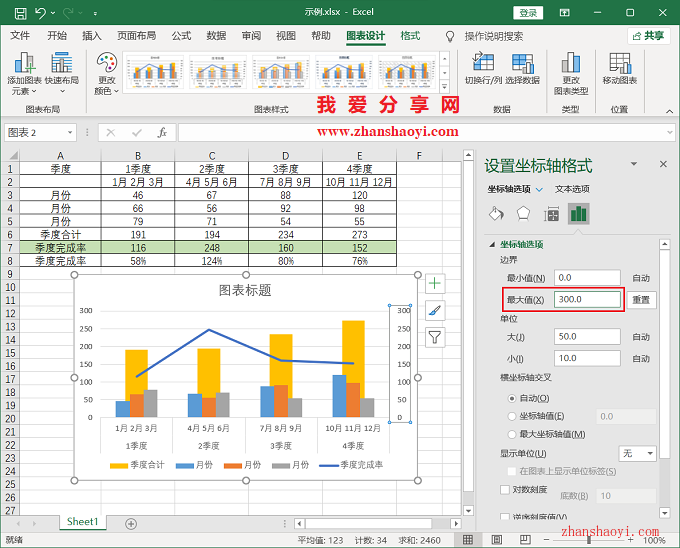Click the Minimum (最小值) input field
The width and height of the screenshot is (680, 548).
pyautogui.click(x=587, y=278)
